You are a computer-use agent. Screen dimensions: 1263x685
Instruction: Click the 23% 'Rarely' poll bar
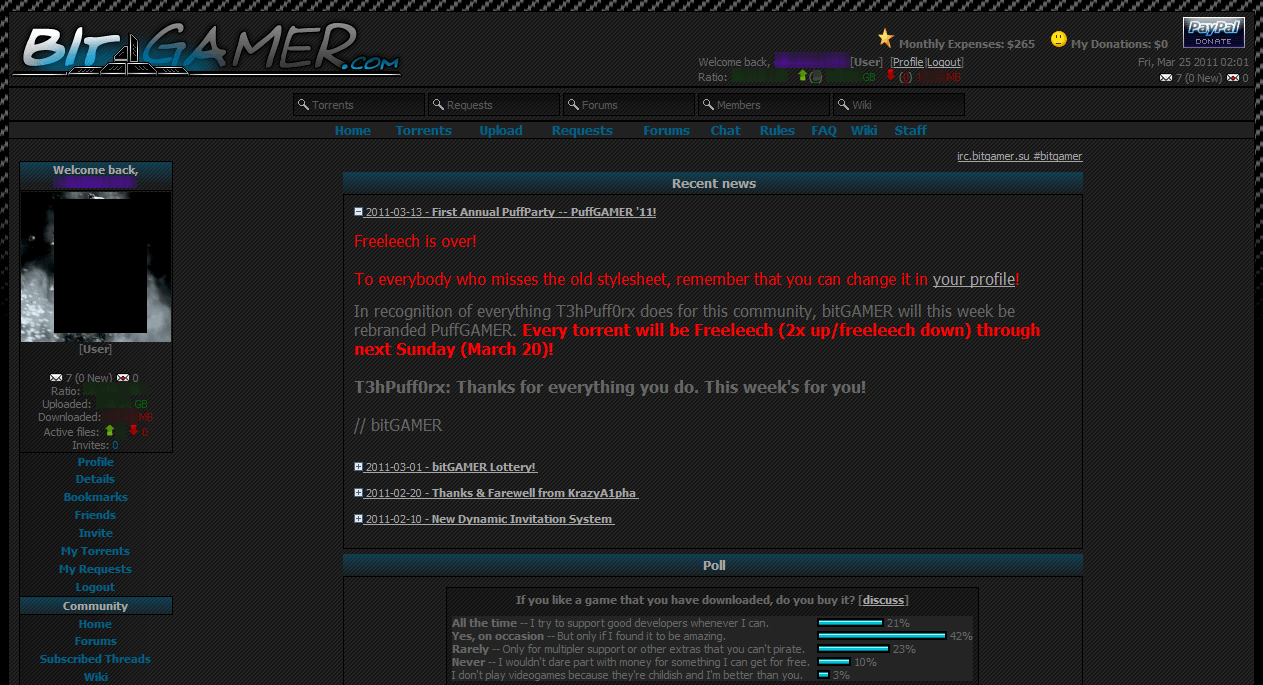tap(853, 648)
